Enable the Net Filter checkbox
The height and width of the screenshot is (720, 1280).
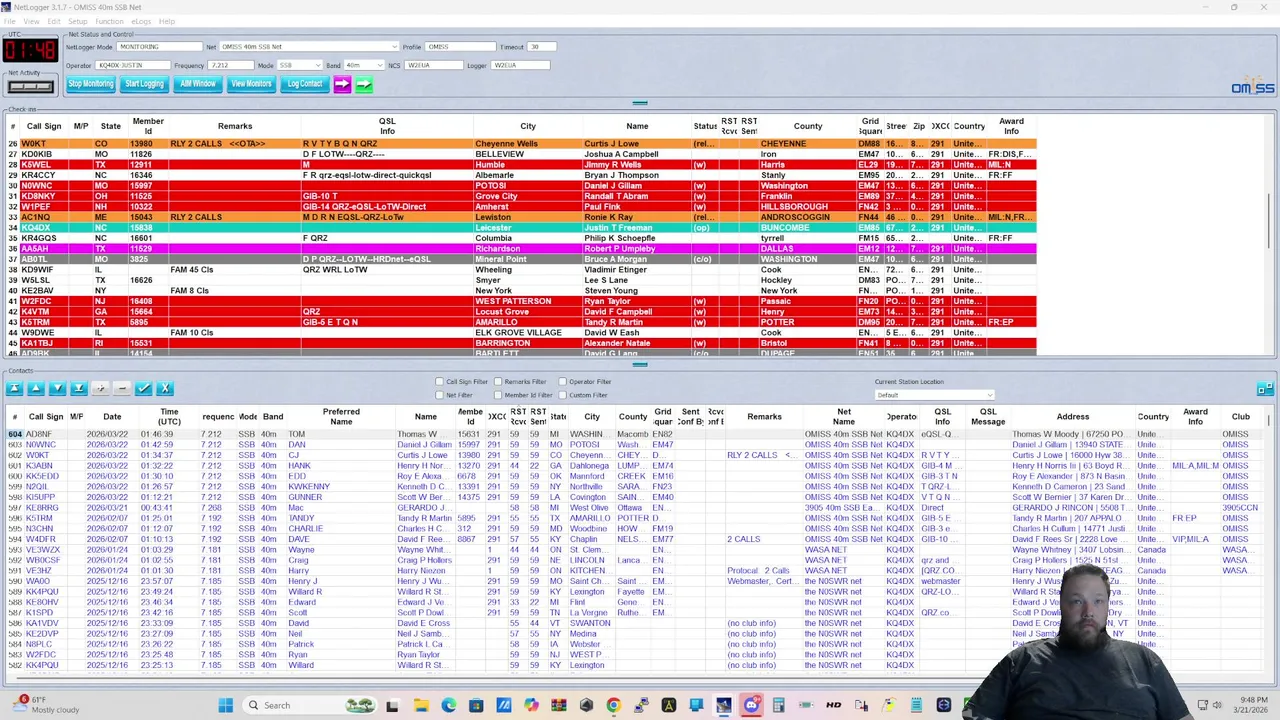coord(439,395)
